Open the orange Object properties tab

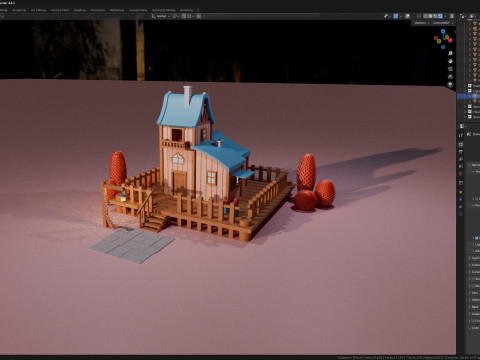point(461,192)
